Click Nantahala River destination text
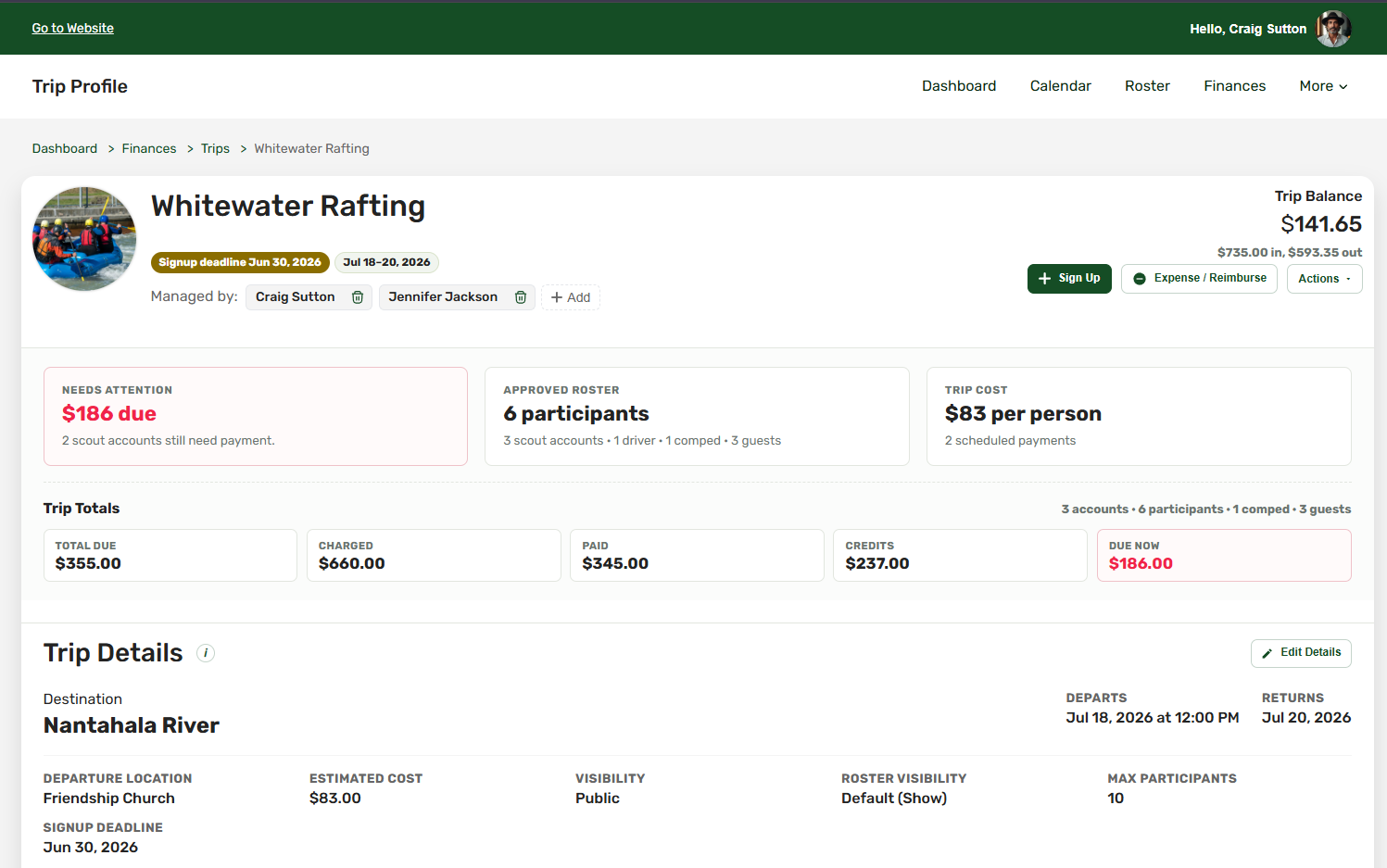 pos(132,725)
